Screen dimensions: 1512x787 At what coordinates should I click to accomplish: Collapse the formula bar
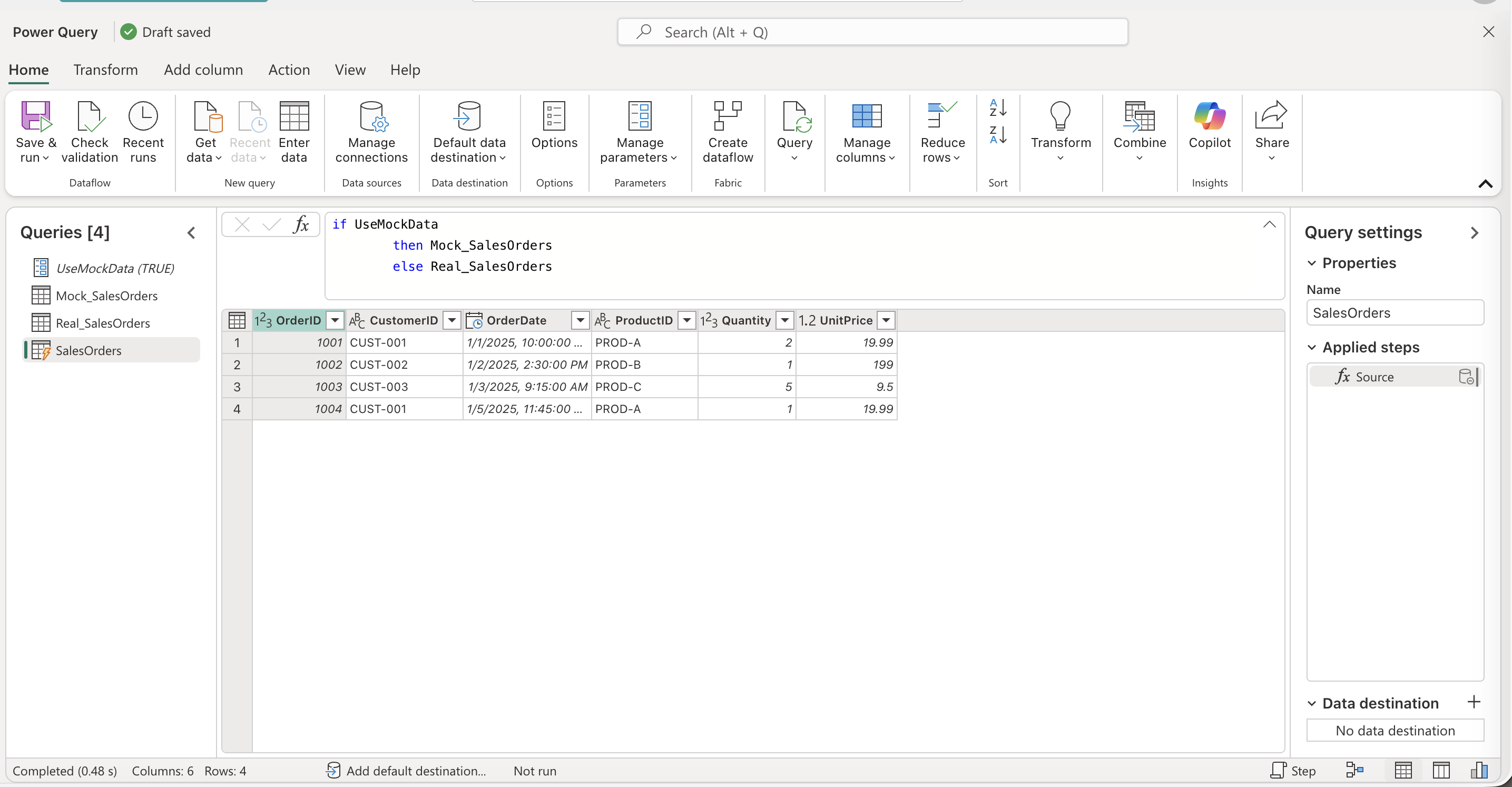click(1270, 224)
